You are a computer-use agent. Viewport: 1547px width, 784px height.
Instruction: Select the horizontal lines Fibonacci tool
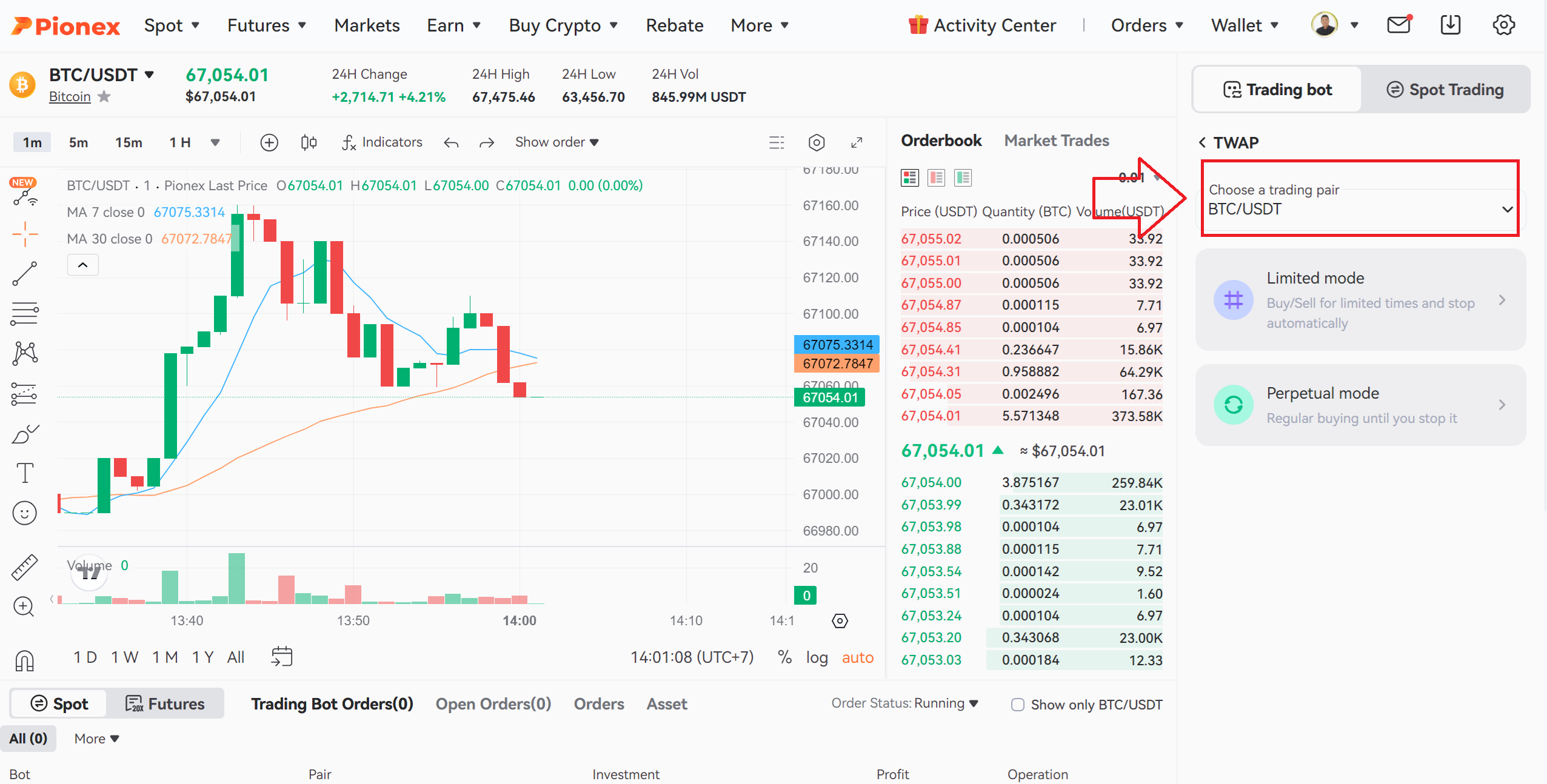click(x=25, y=314)
